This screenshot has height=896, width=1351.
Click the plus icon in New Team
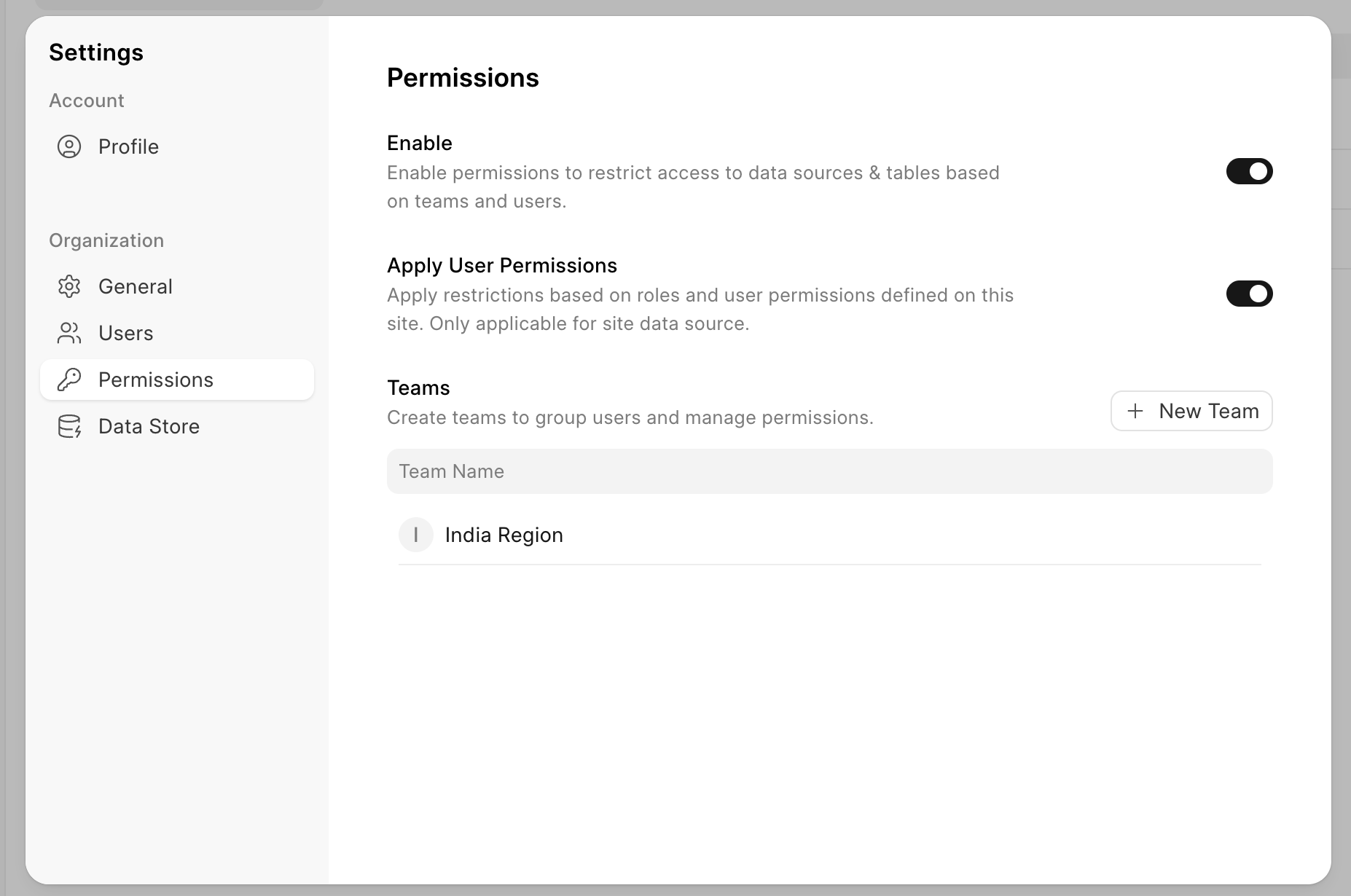(1135, 411)
